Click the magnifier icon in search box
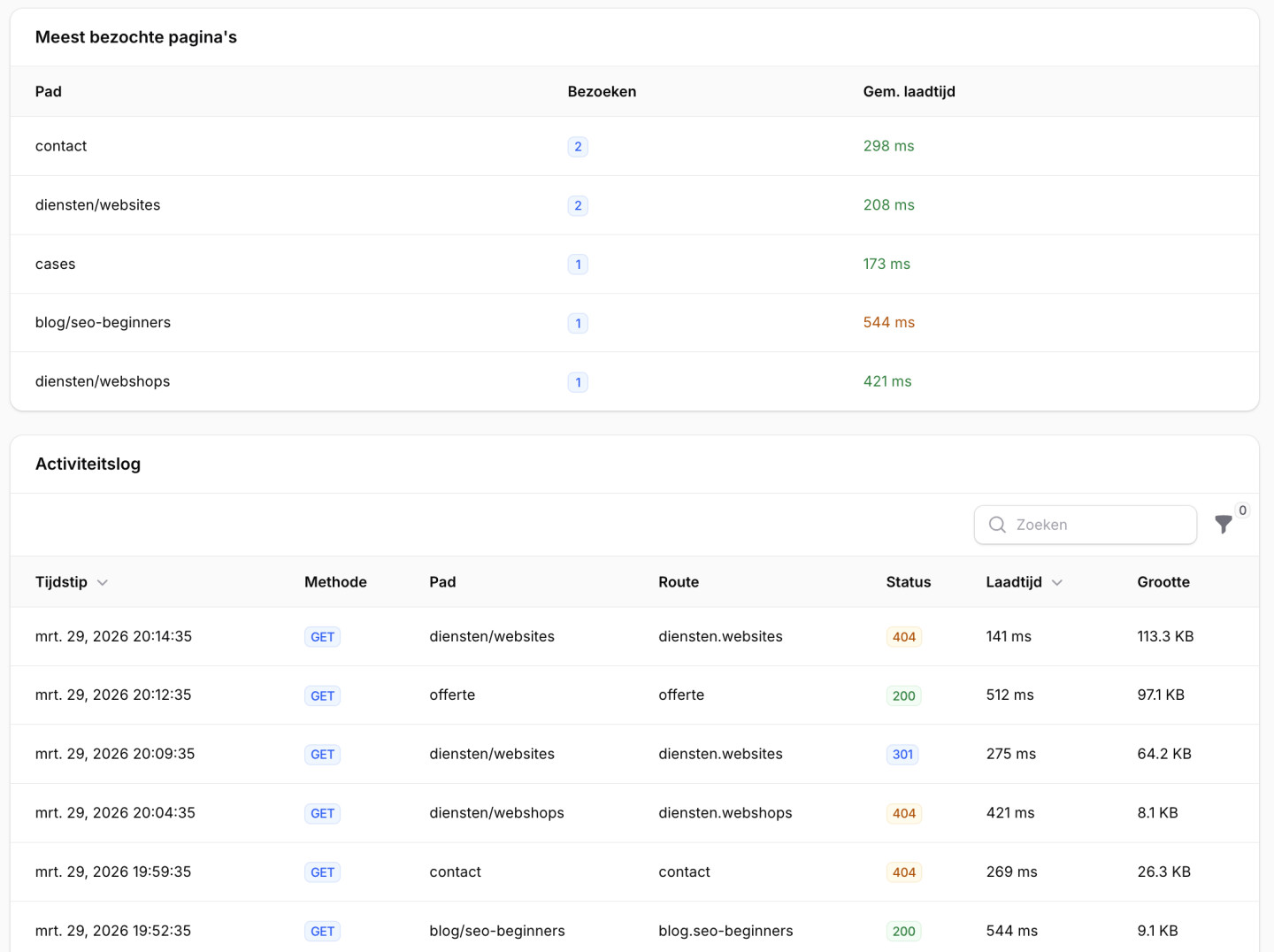Screen dimensions: 1274x952 [x=997, y=525]
